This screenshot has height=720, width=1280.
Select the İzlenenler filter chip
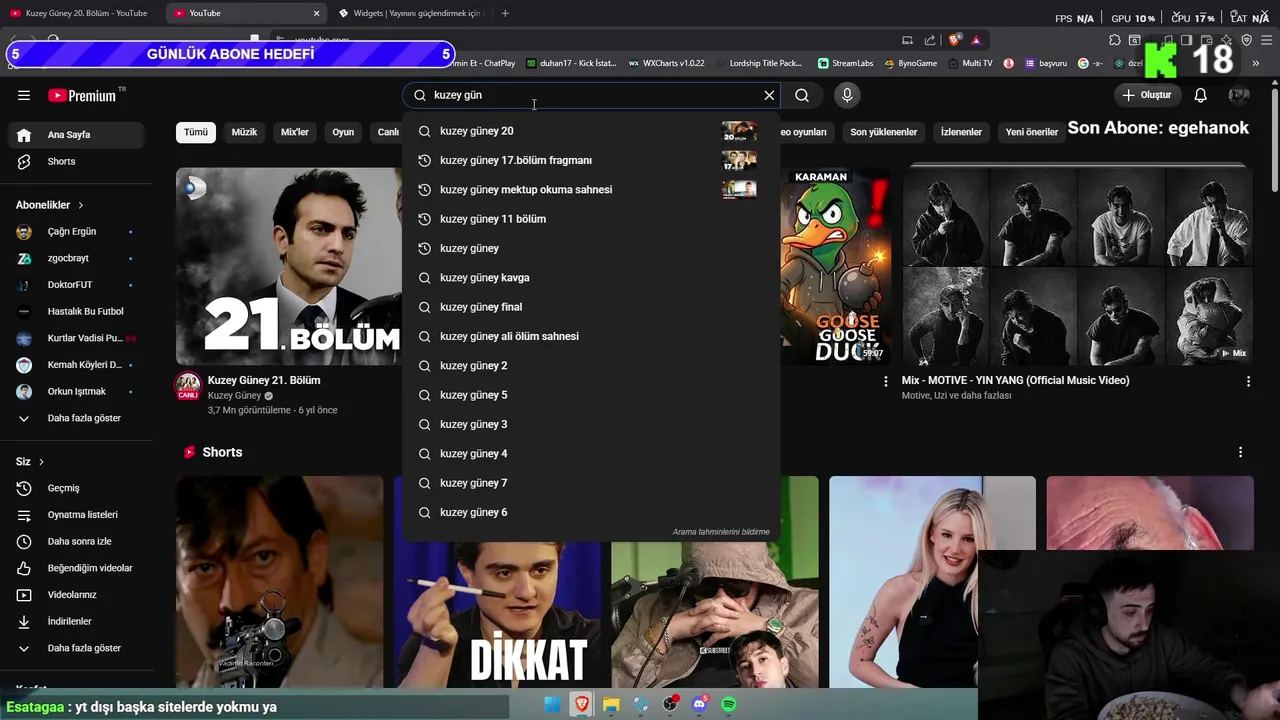[961, 132]
